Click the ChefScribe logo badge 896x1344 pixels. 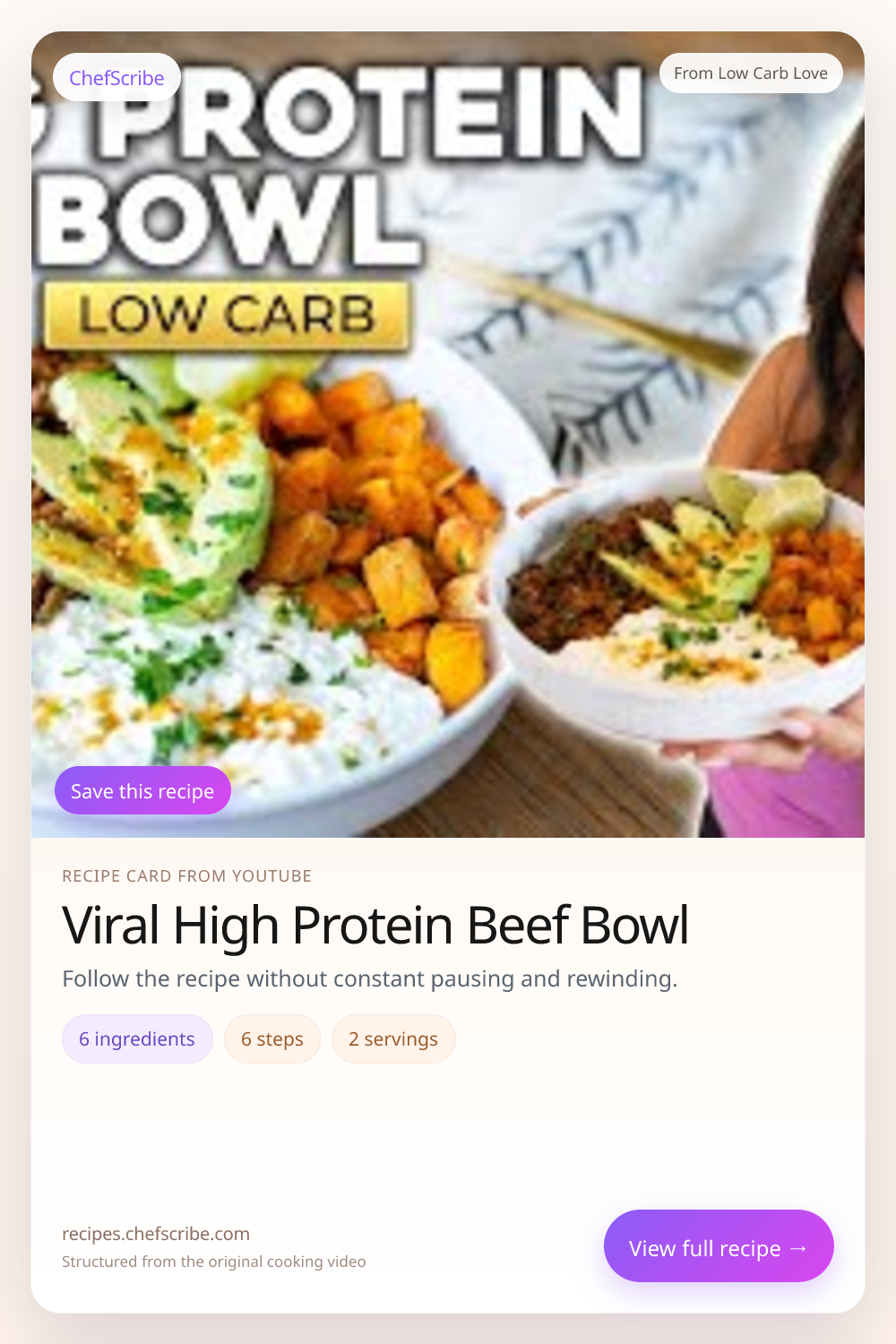116,78
